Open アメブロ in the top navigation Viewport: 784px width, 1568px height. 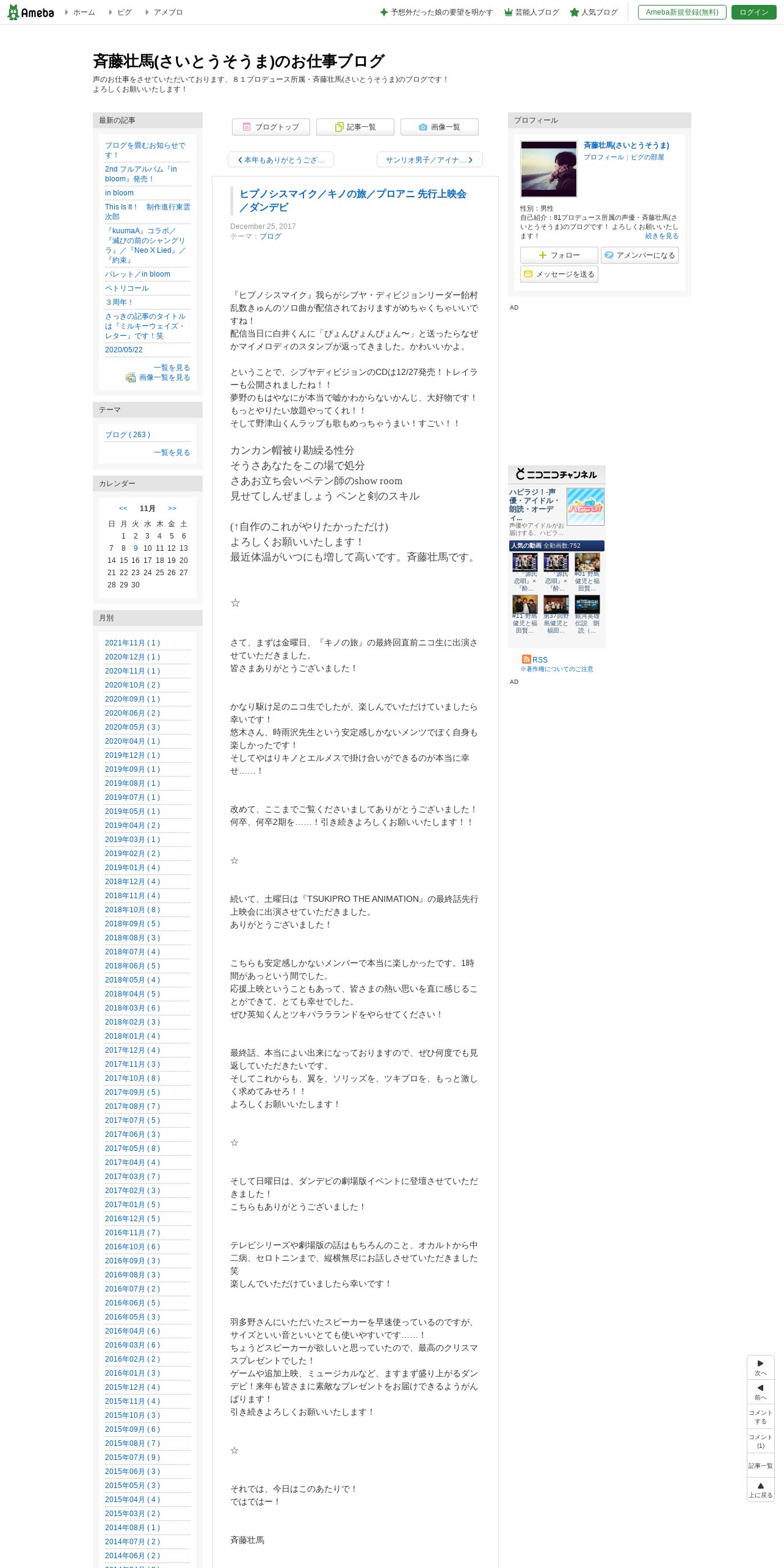168,12
